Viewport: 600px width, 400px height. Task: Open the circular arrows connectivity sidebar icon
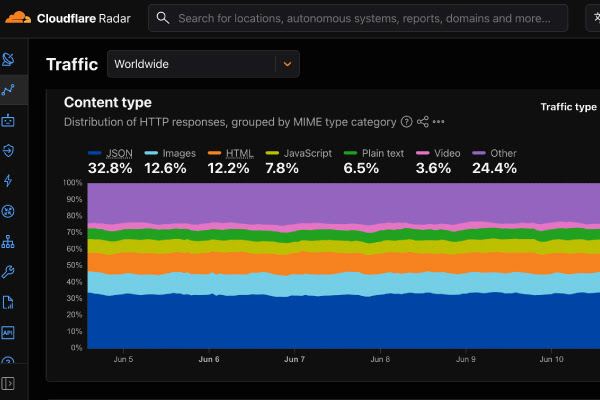(x=8, y=211)
